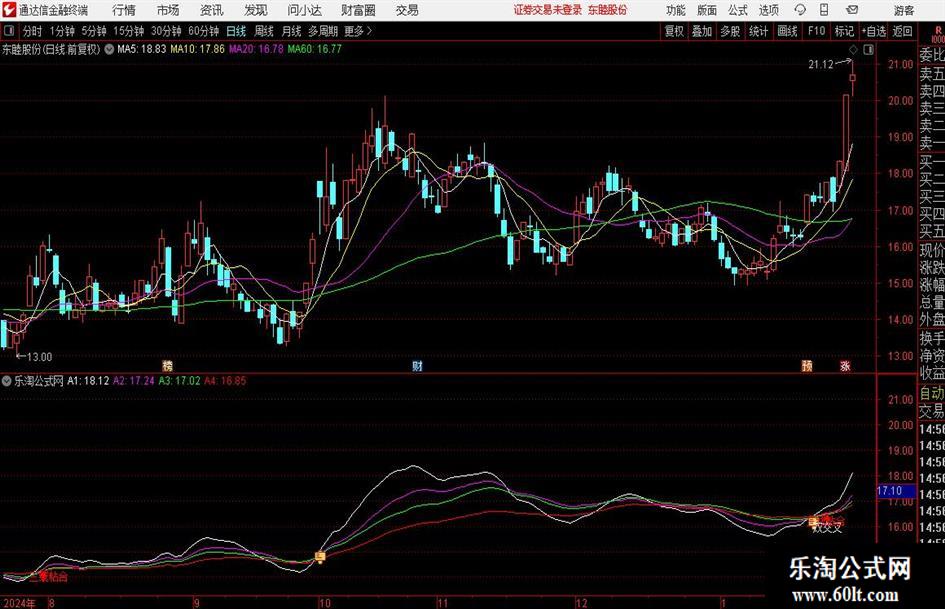Screen dimensions: 945x609
Task: Open the F10 company info button
Action: click(816, 31)
